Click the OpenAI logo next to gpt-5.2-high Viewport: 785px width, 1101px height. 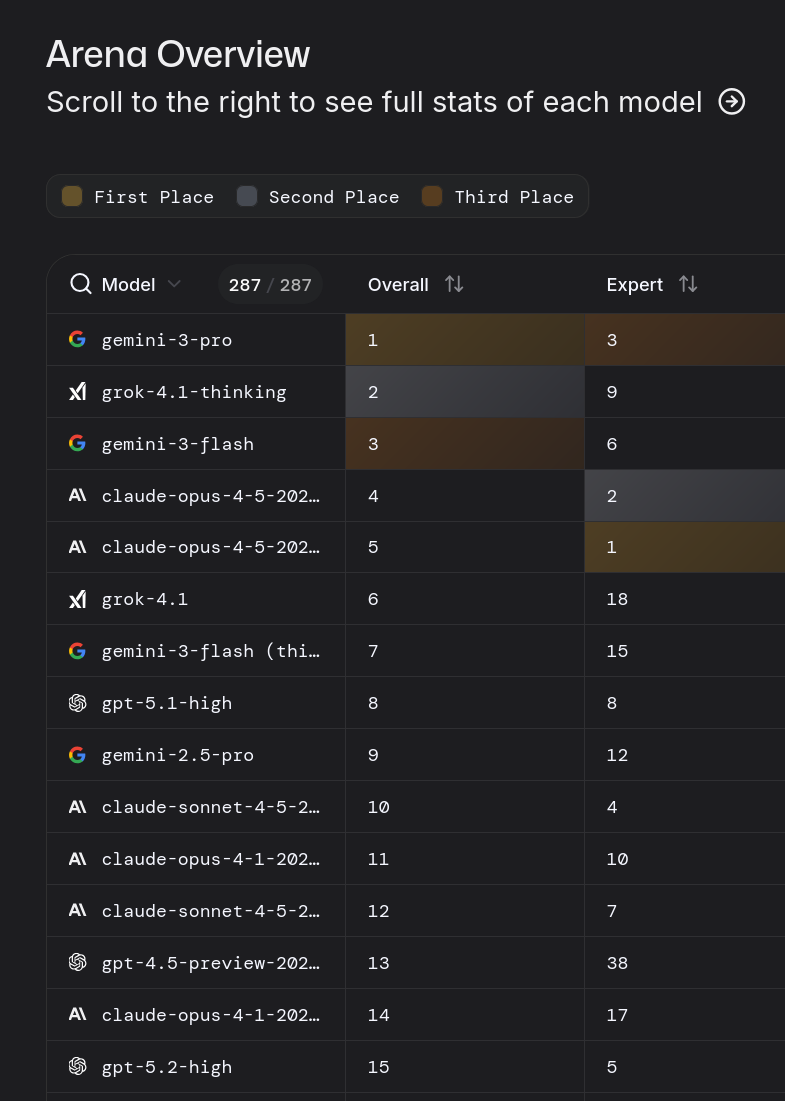pyautogui.click(x=77, y=1067)
